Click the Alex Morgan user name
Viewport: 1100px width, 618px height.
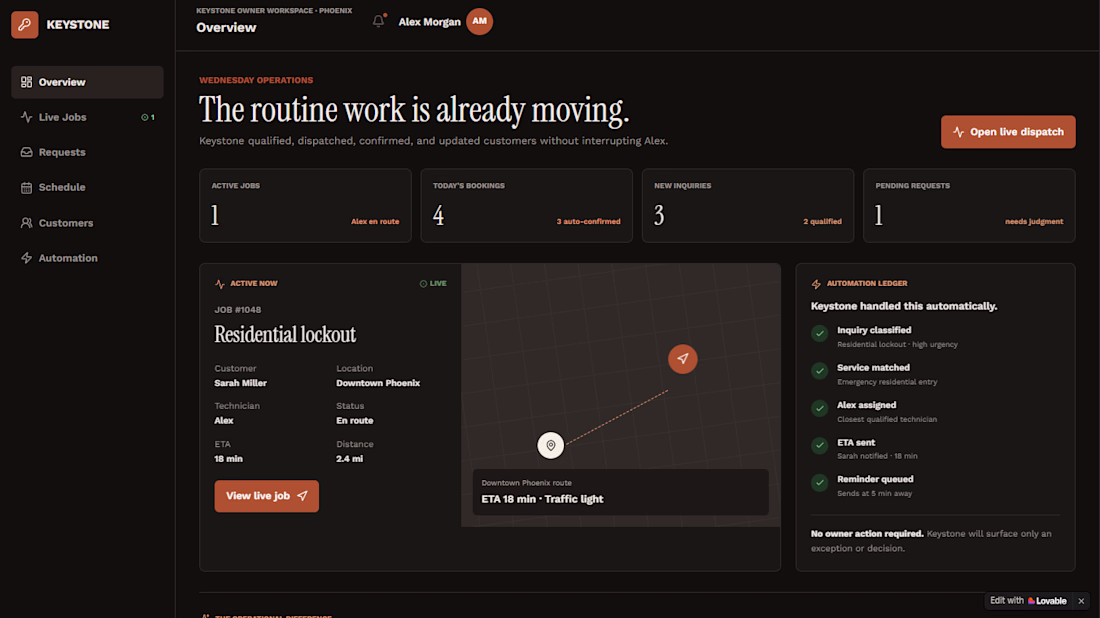(x=429, y=22)
